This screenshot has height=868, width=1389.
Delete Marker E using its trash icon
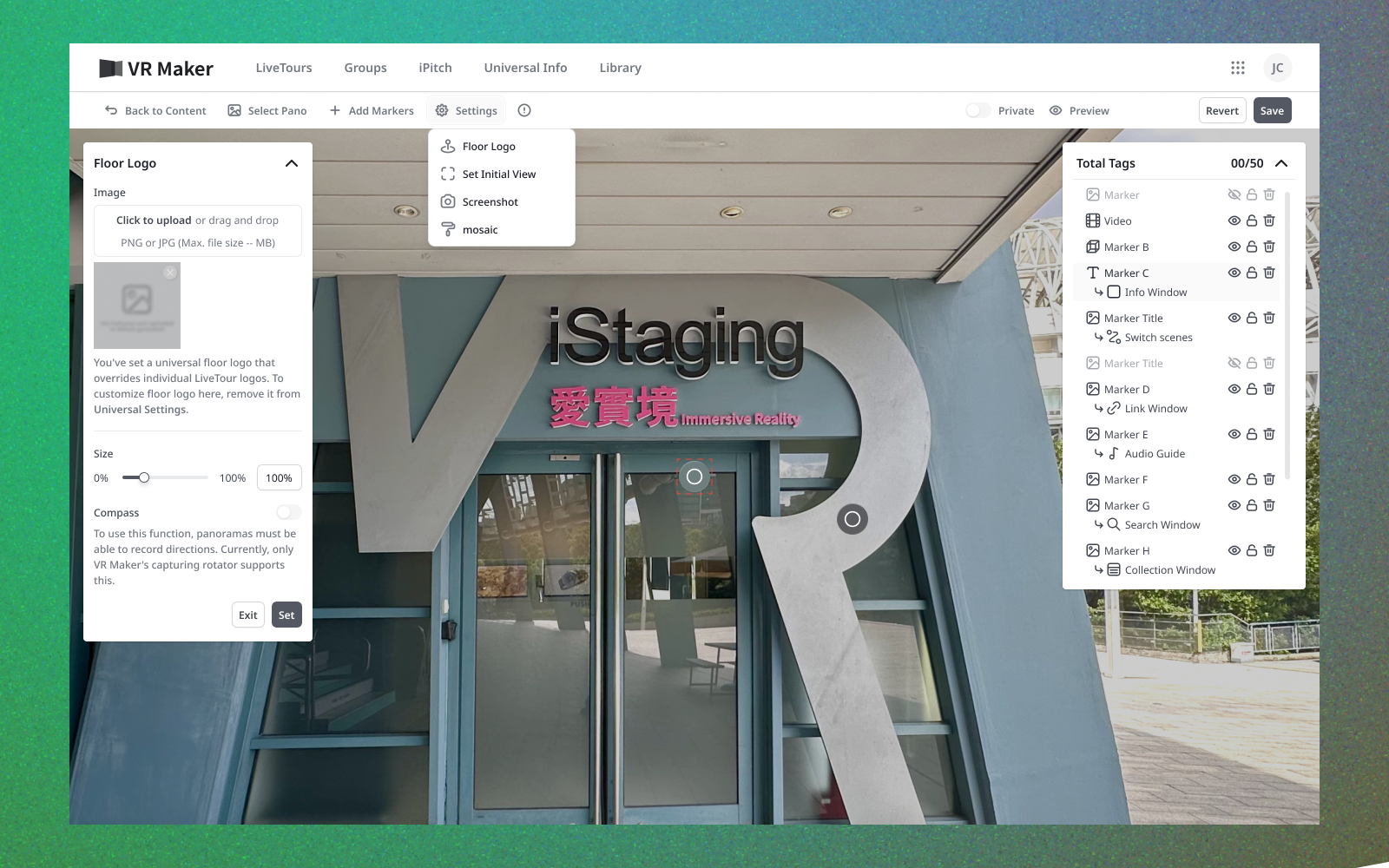[x=1269, y=434]
